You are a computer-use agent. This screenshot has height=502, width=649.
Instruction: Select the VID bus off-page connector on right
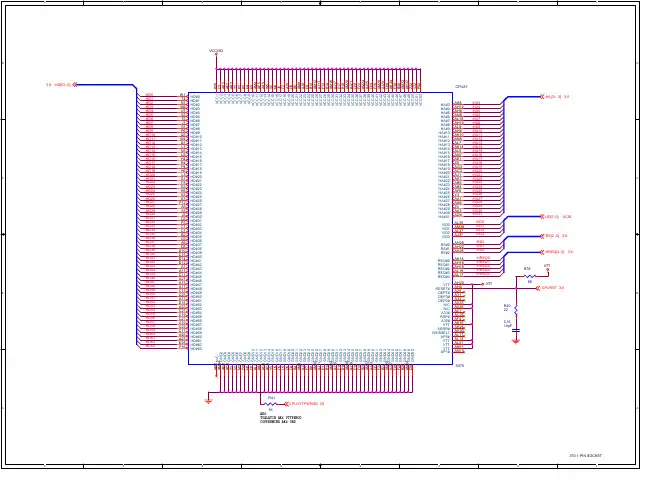[542, 216]
